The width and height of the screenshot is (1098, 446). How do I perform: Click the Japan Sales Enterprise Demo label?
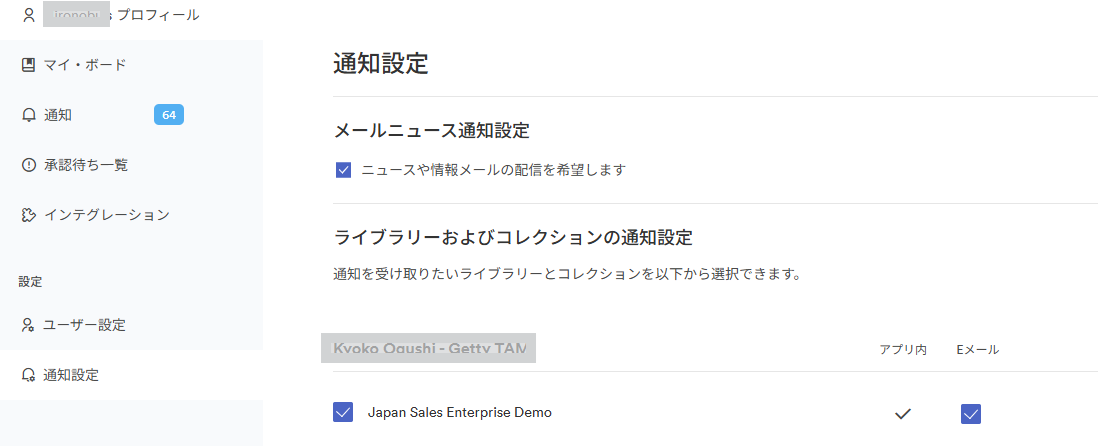459,412
